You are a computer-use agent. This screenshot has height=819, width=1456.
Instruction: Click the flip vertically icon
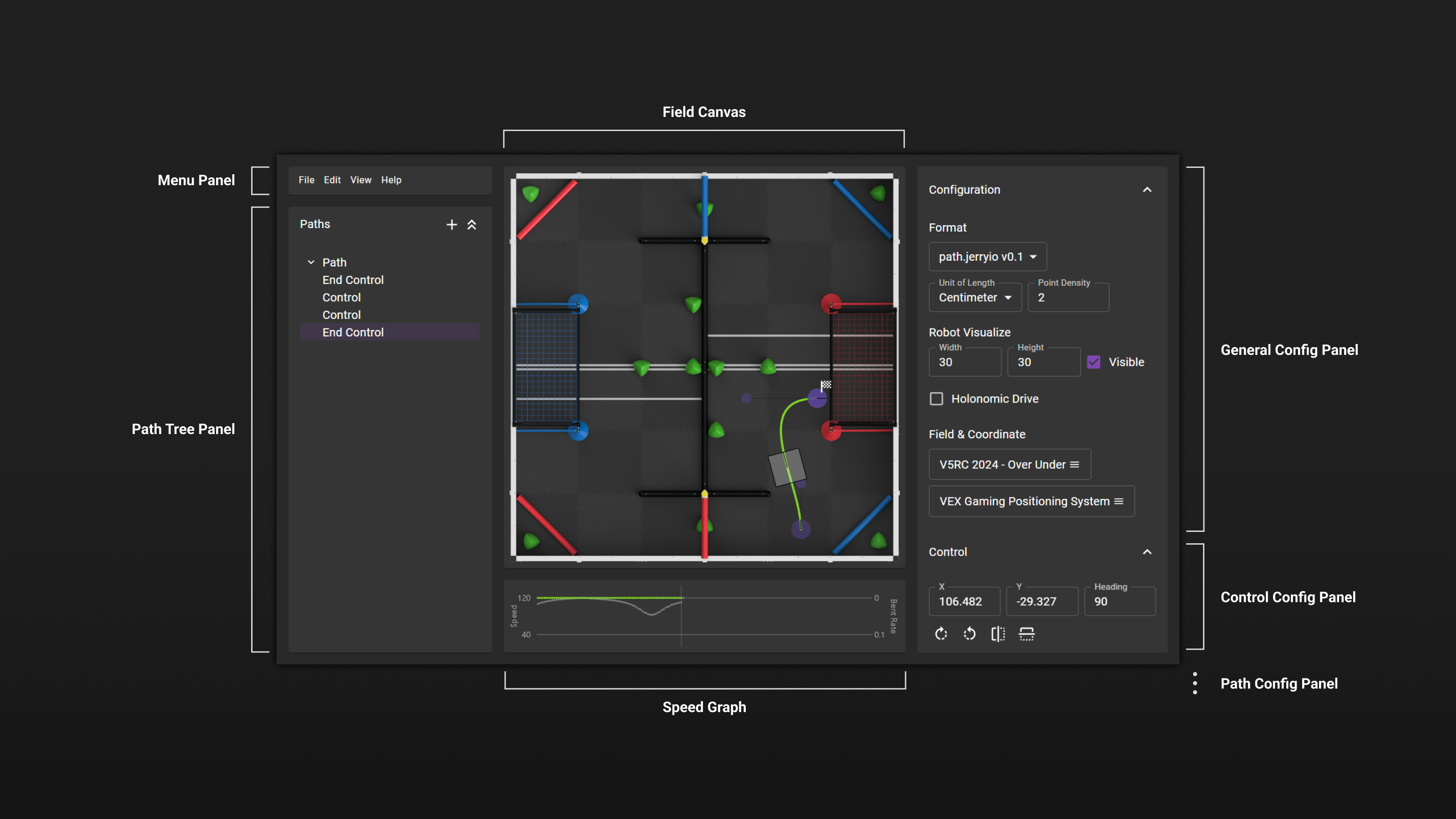(x=1026, y=634)
